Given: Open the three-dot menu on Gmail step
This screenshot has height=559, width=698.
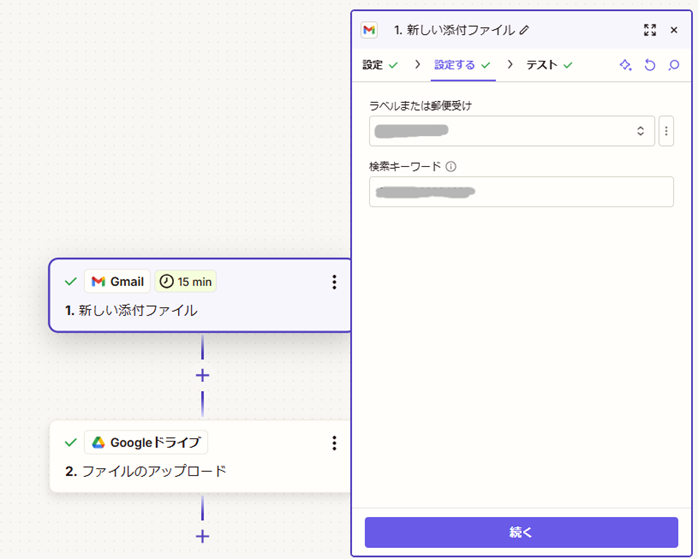Looking at the screenshot, I should [x=334, y=282].
